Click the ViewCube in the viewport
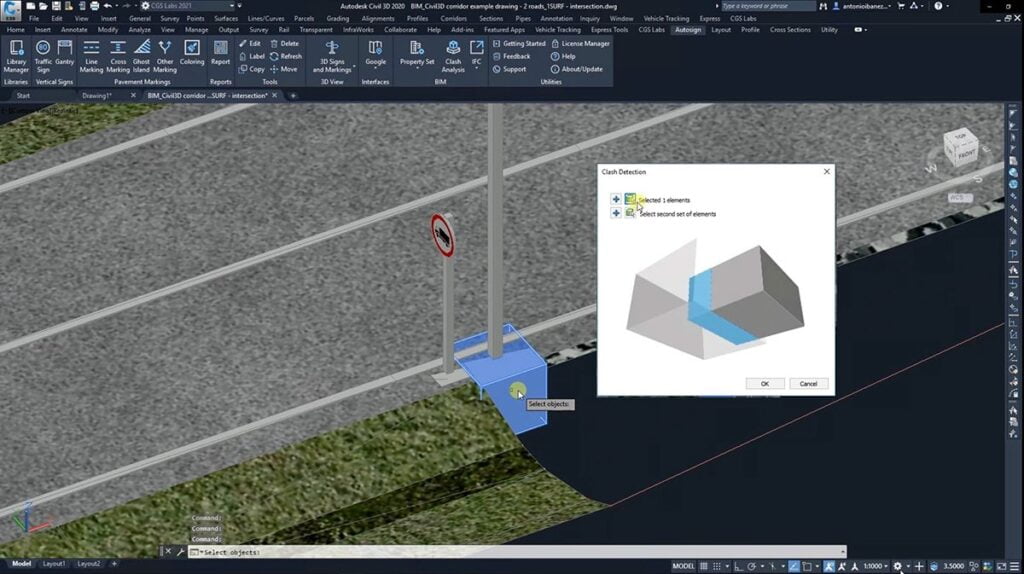Image resolution: width=1024 pixels, height=574 pixels. [960, 150]
